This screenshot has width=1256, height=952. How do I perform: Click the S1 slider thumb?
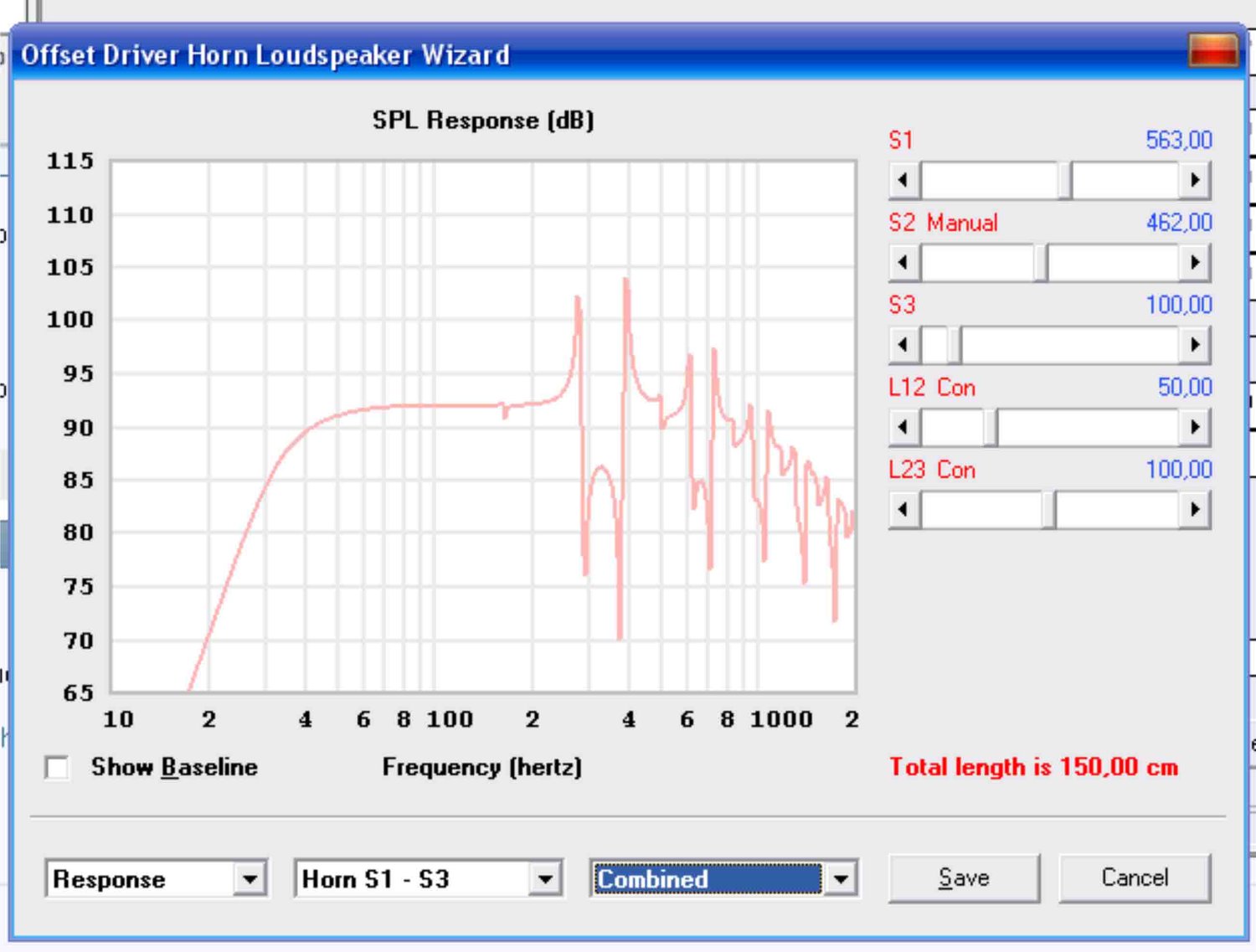(x=1065, y=180)
